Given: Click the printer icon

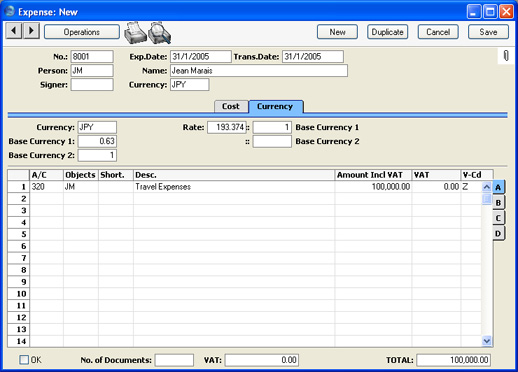Looking at the screenshot, I should click(135, 33).
